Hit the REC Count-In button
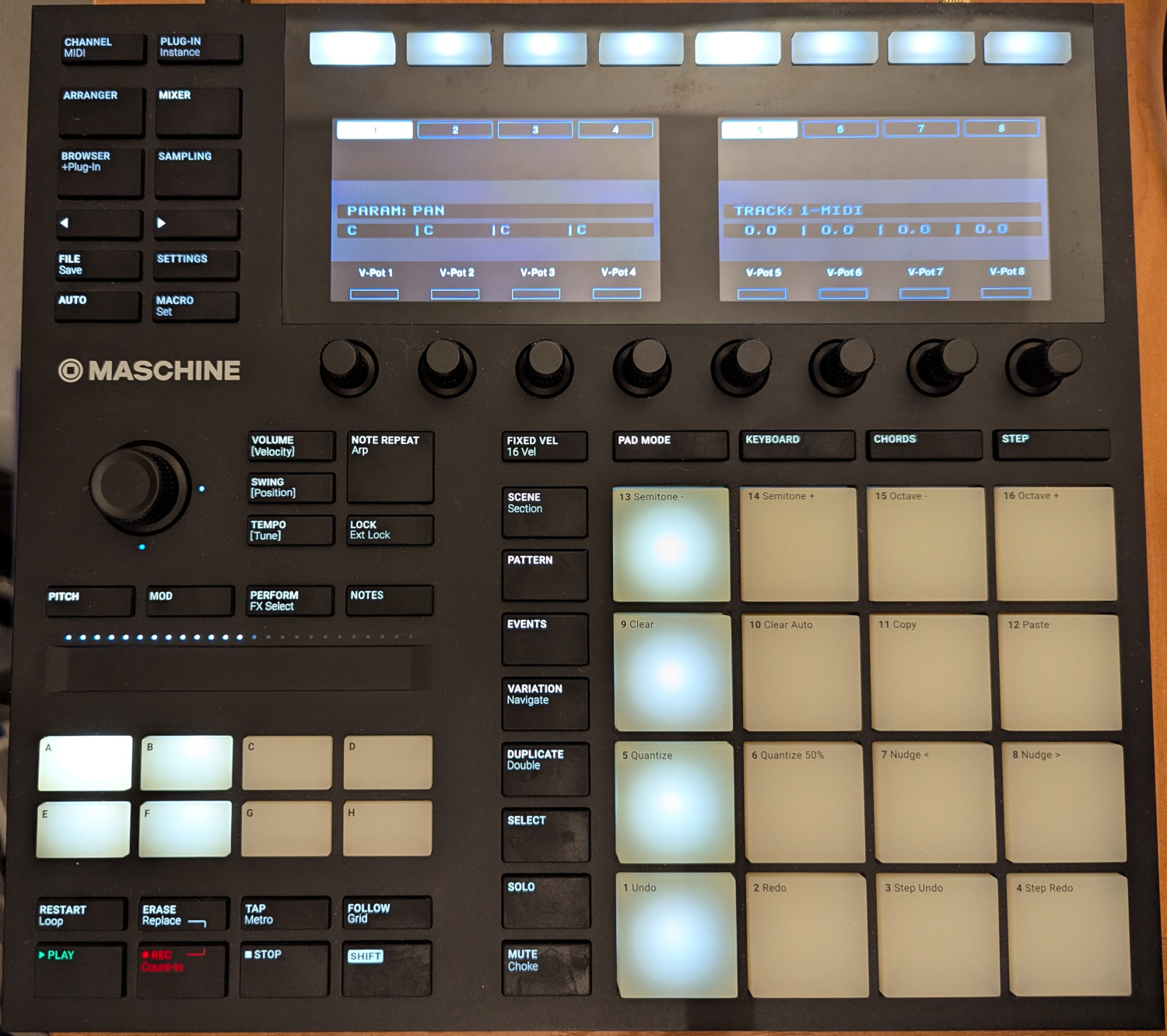The width and height of the screenshot is (1167, 1036). [x=182, y=969]
